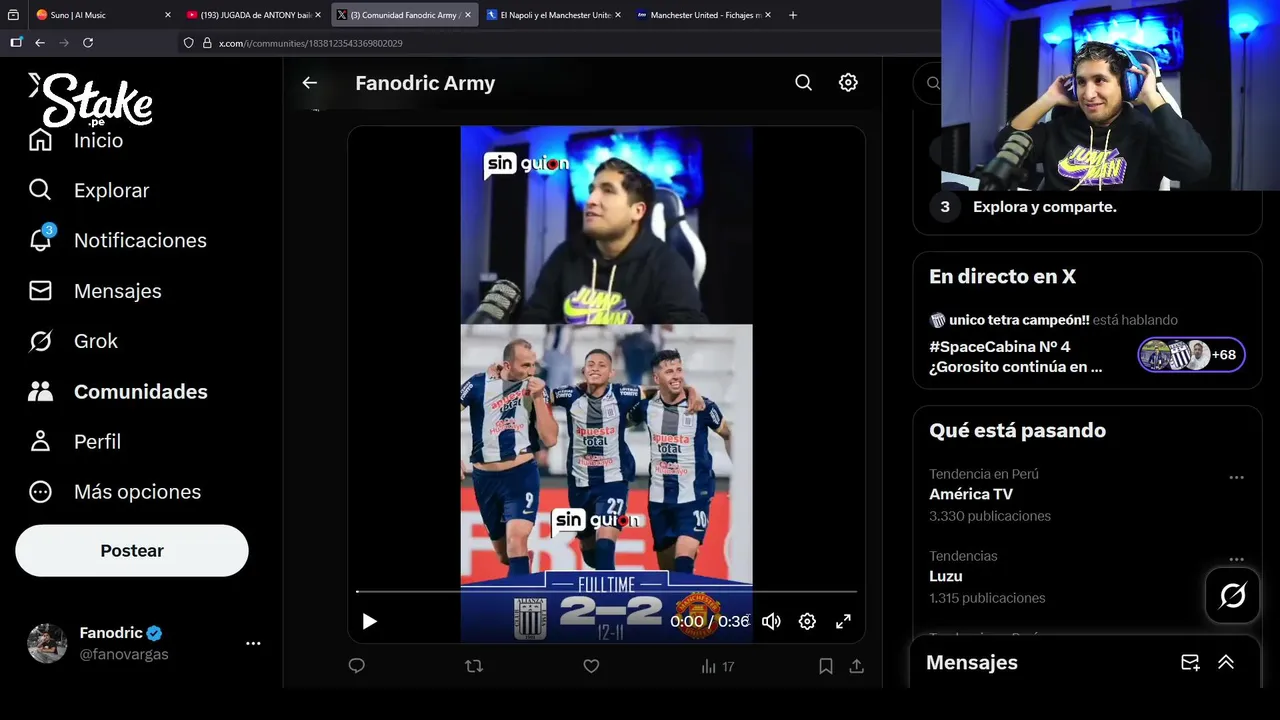Switch to El Napoli y el Manchester tab

click(x=554, y=15)
